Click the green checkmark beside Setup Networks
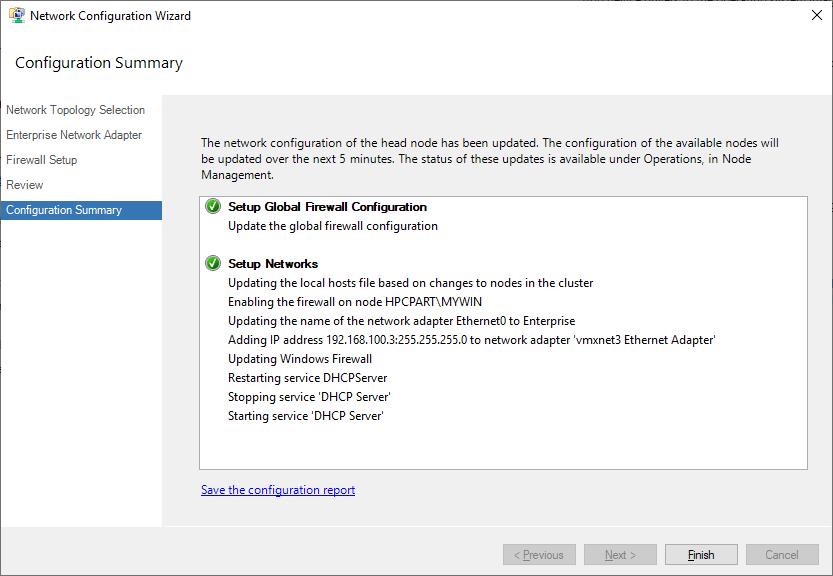 pyautogui.click(x=213, y=263)
